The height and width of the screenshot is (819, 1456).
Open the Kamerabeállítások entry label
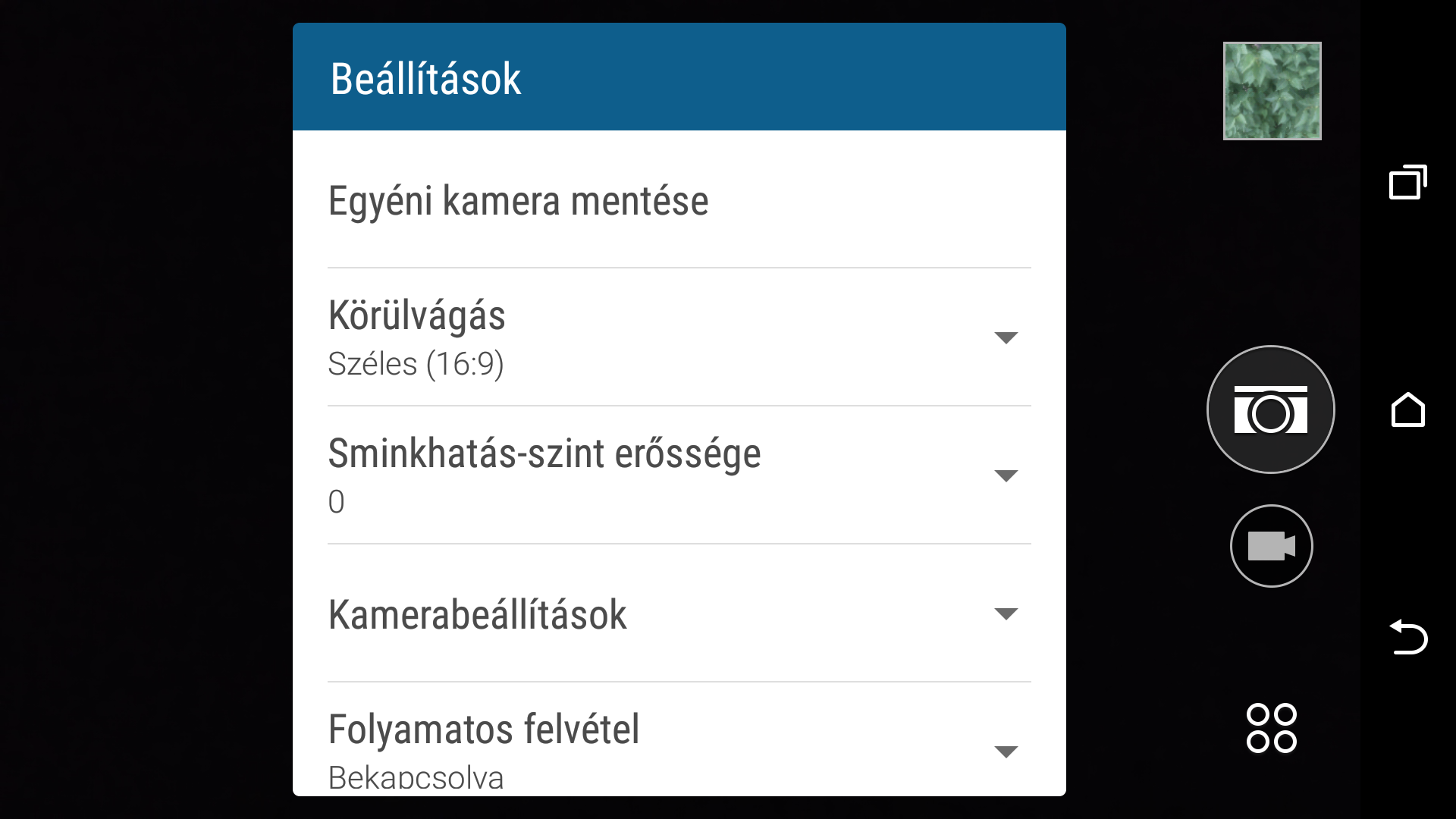[x=477, y=614]
